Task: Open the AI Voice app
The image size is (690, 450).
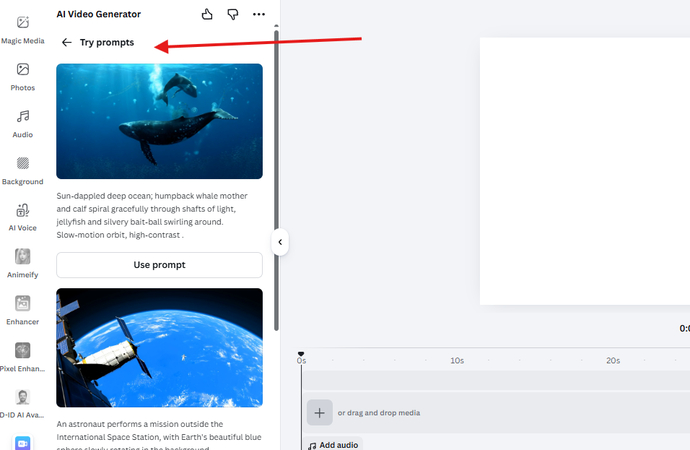Action: click(23, 218)
